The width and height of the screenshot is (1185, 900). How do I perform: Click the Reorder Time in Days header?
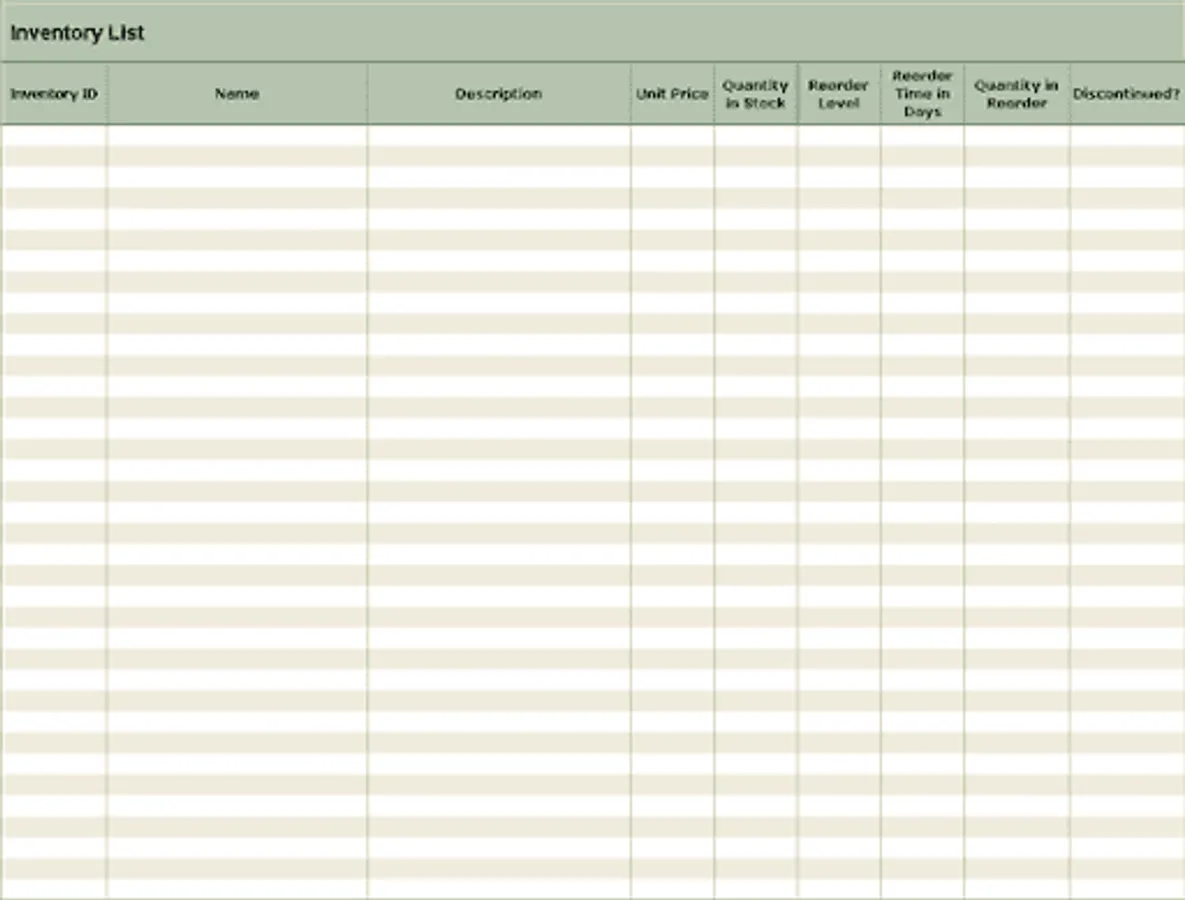click(x=922, y=94)
